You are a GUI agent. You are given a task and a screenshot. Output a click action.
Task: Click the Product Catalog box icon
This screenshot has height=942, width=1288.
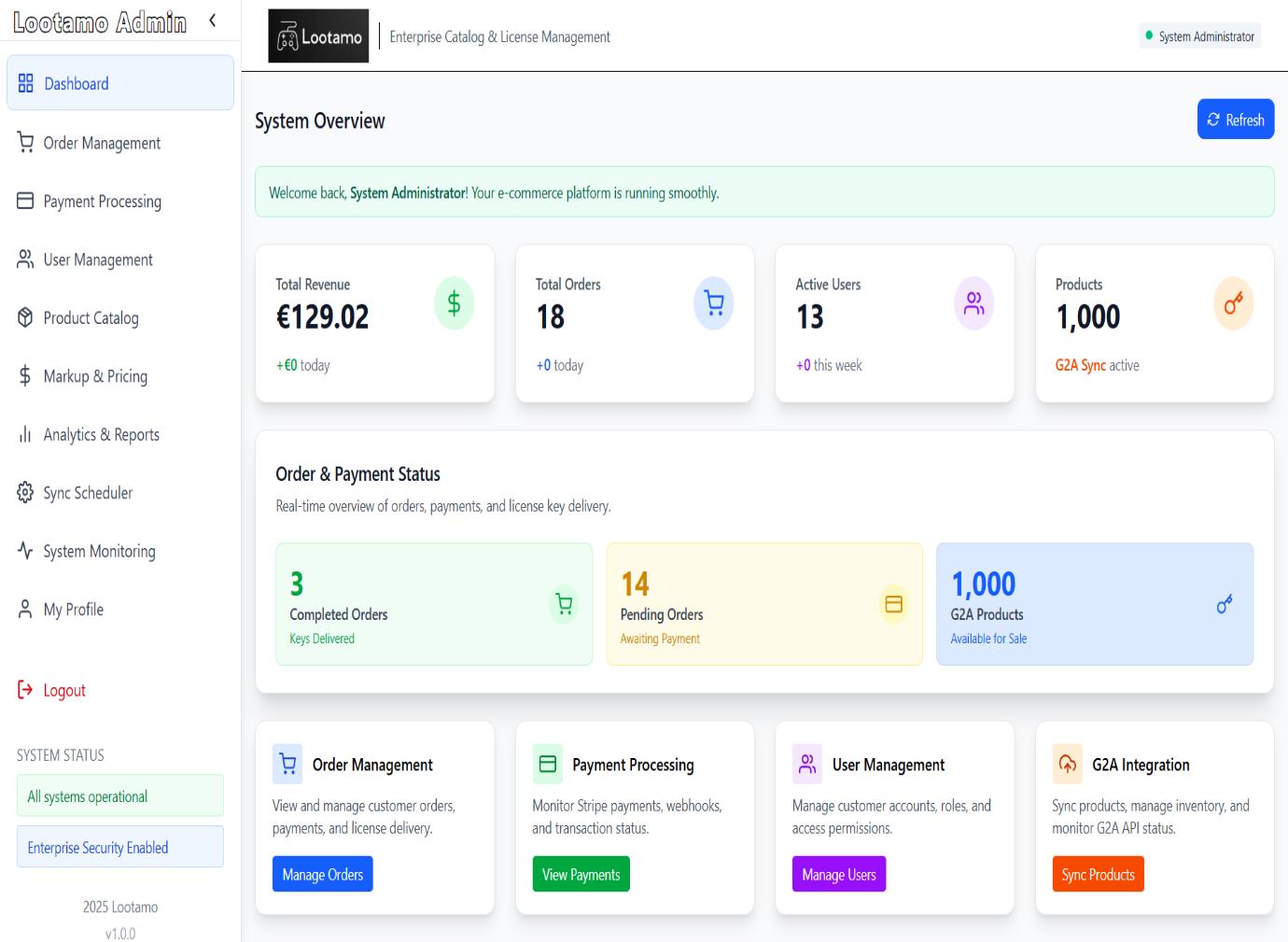pyautogui.click(x=23, y=317)
